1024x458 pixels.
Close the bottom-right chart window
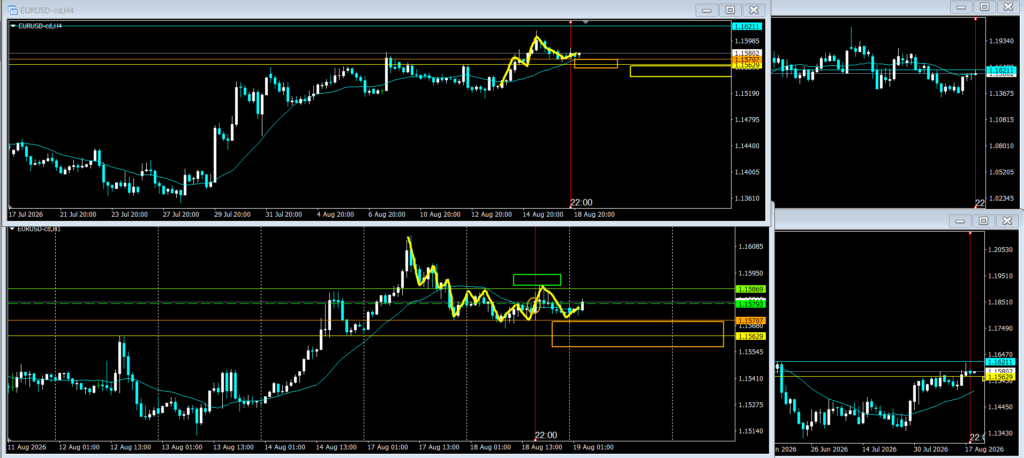[1007, 221]
